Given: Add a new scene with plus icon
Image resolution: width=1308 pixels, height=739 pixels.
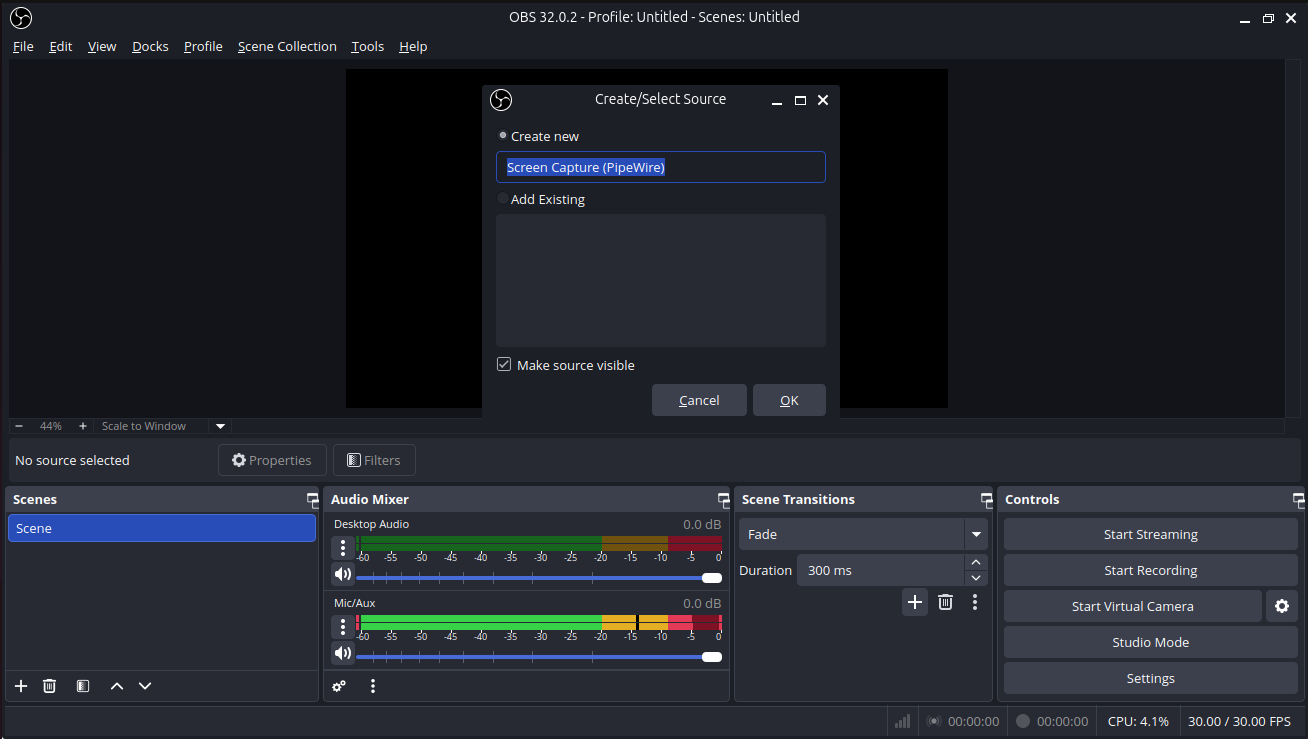Looking at the screenshot, I should click(x=21, y=686).
